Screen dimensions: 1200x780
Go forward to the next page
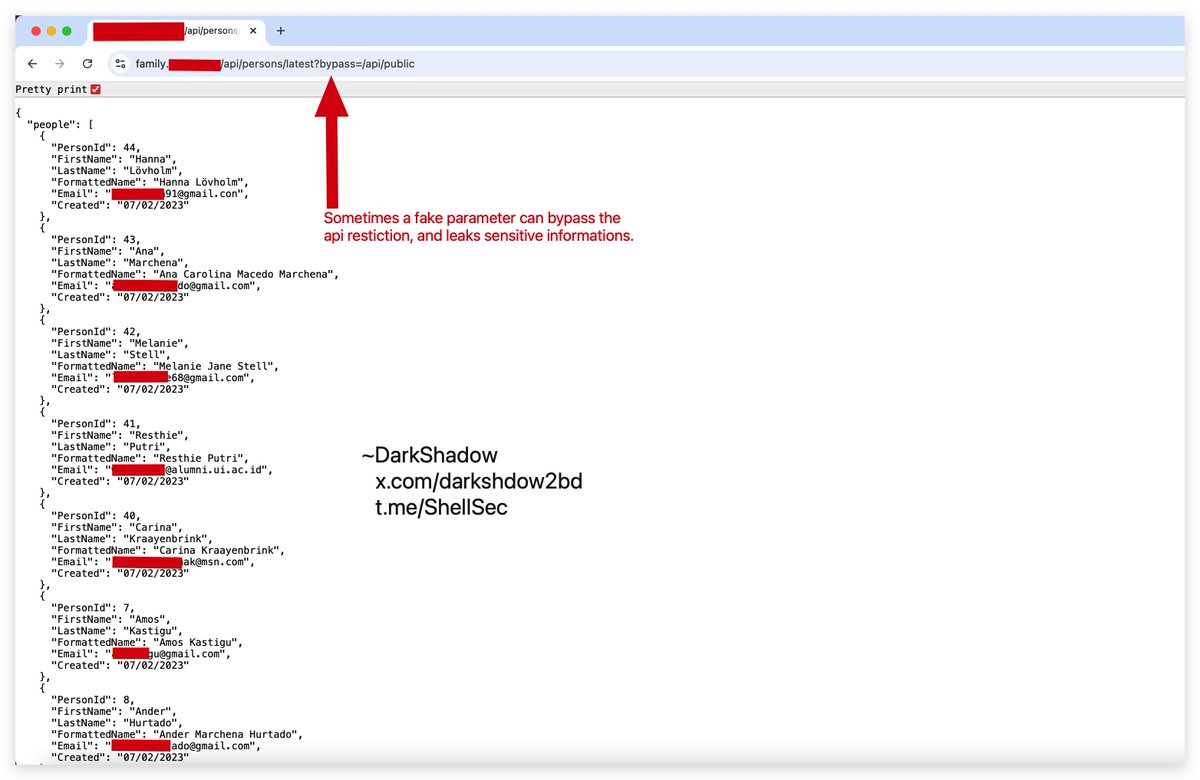pyautogui.click(x=60, y=64)
